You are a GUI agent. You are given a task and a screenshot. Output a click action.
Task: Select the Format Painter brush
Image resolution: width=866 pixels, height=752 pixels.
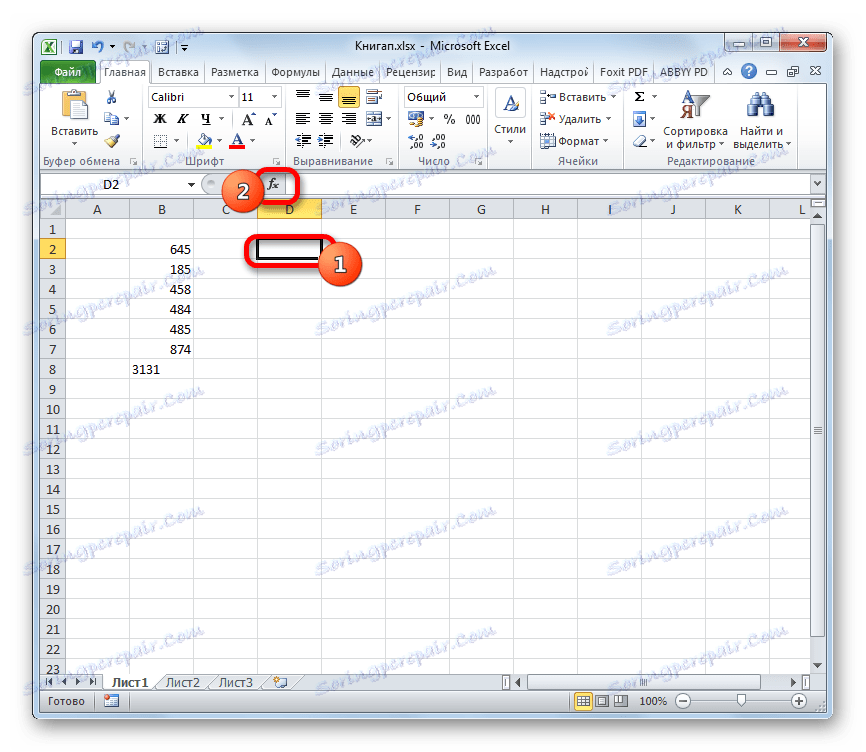coord(112,141)
